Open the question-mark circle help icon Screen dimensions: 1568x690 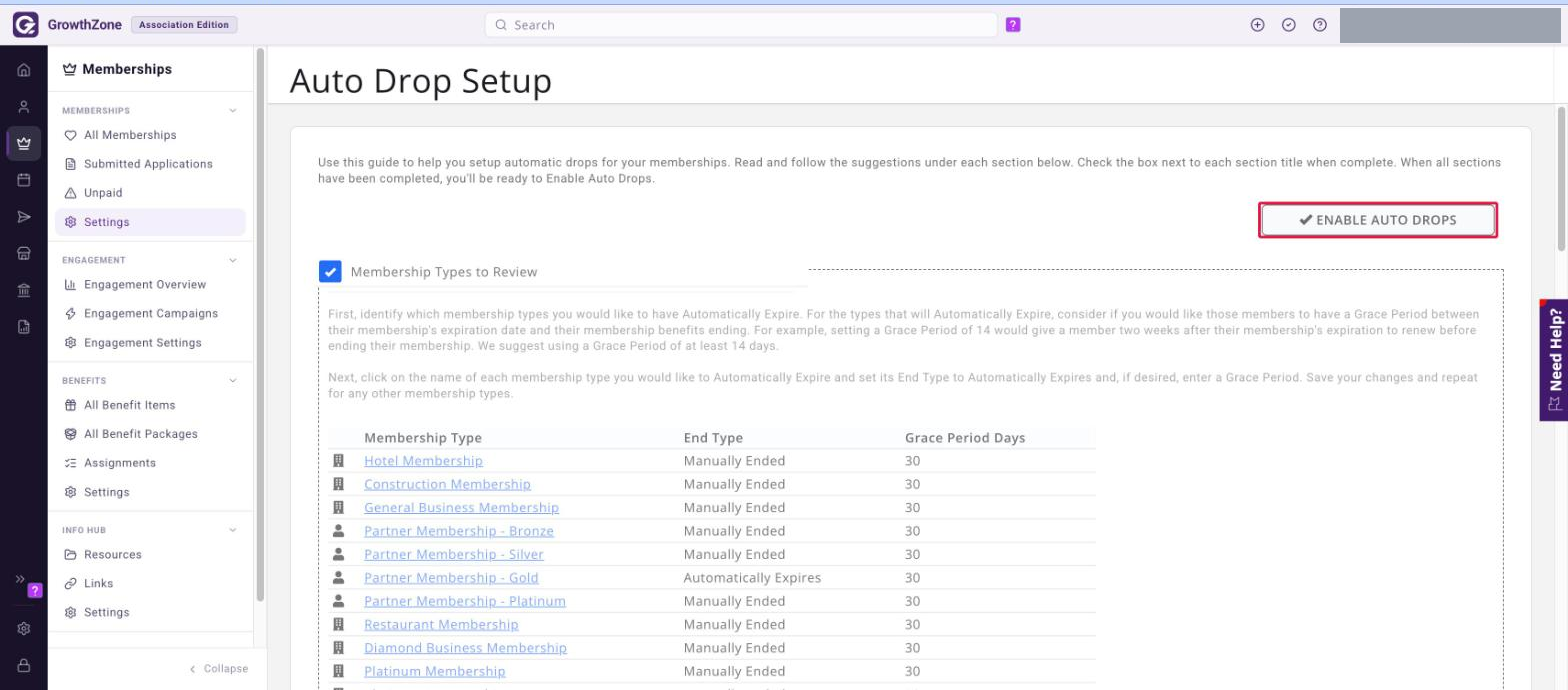tap(1320, 25)
